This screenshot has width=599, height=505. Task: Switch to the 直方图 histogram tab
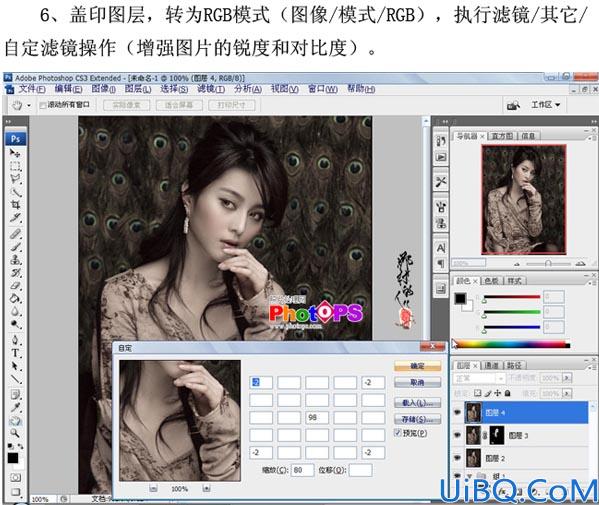(x=502, y=136)
